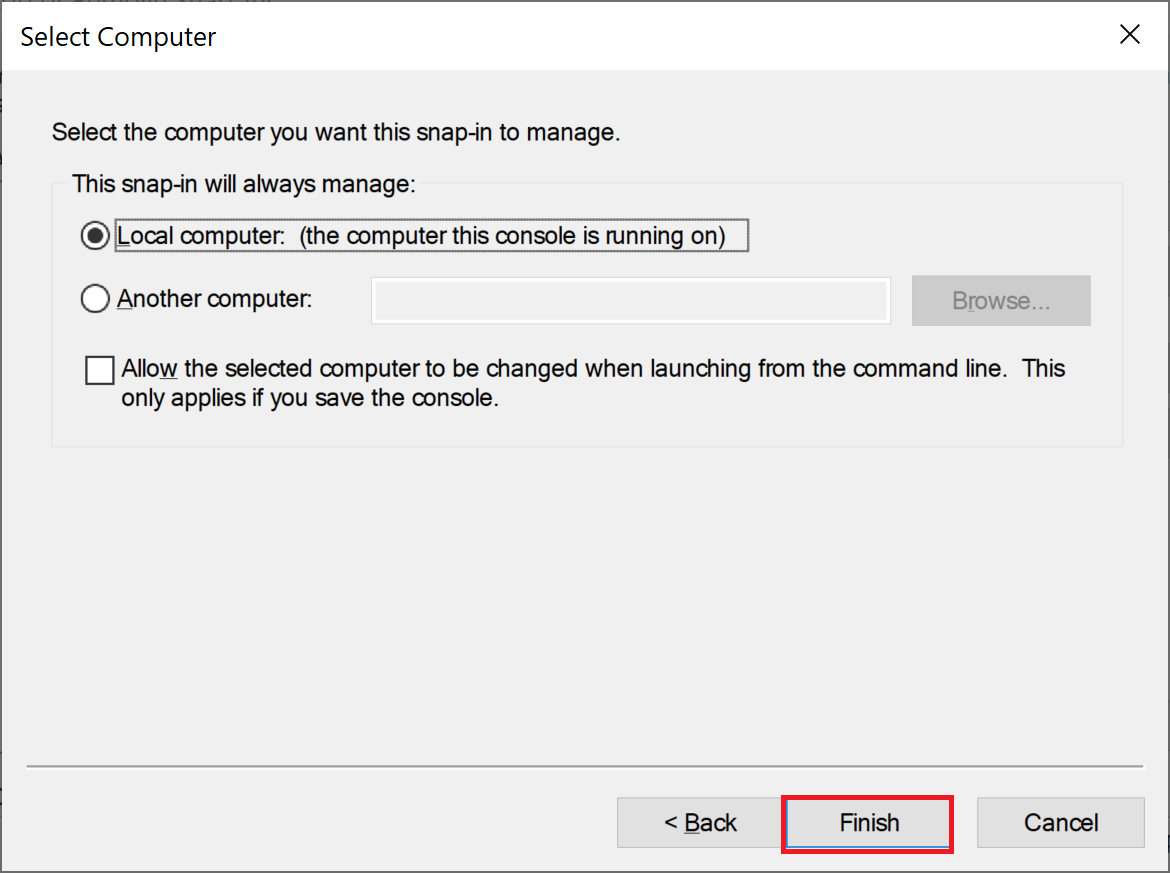The width and height of the screenshot is (1170, 873).
Task: Click the empty area below the options group
Action: (585, 600)
